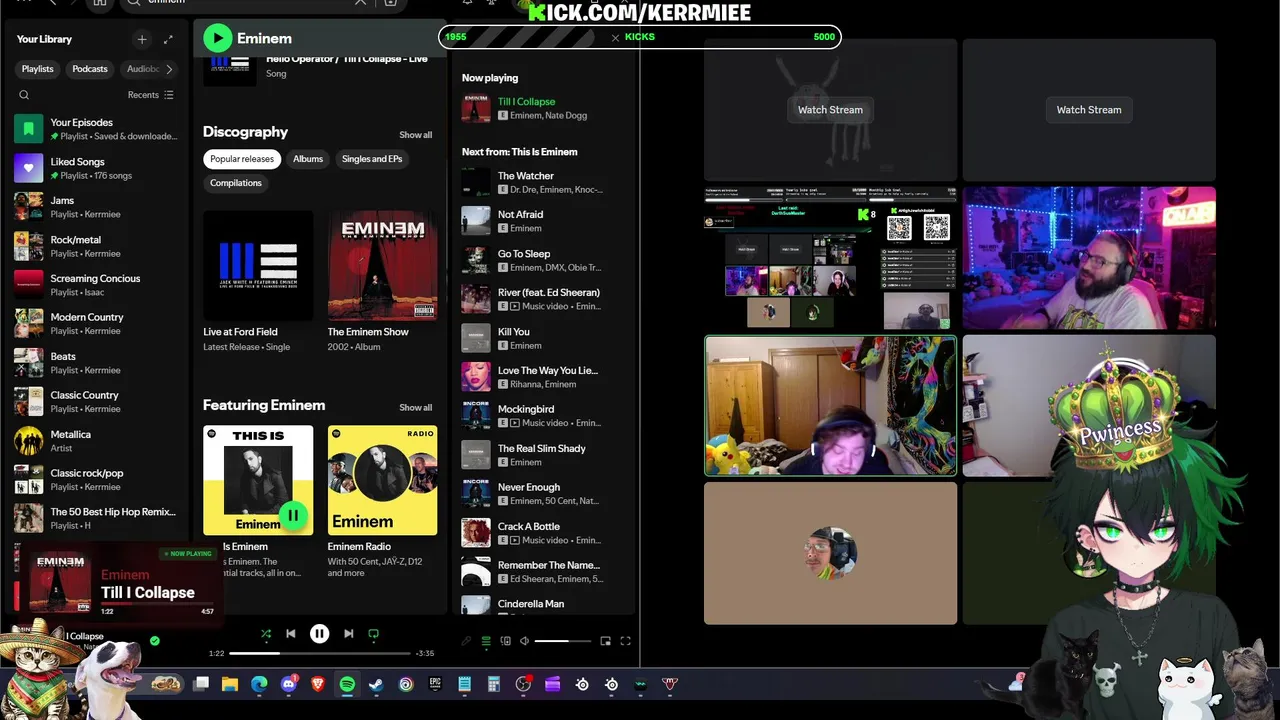Select the Podcasts filter chip
The width and height of the screenshot is (1280, 720).
click(x=90, y=69)
